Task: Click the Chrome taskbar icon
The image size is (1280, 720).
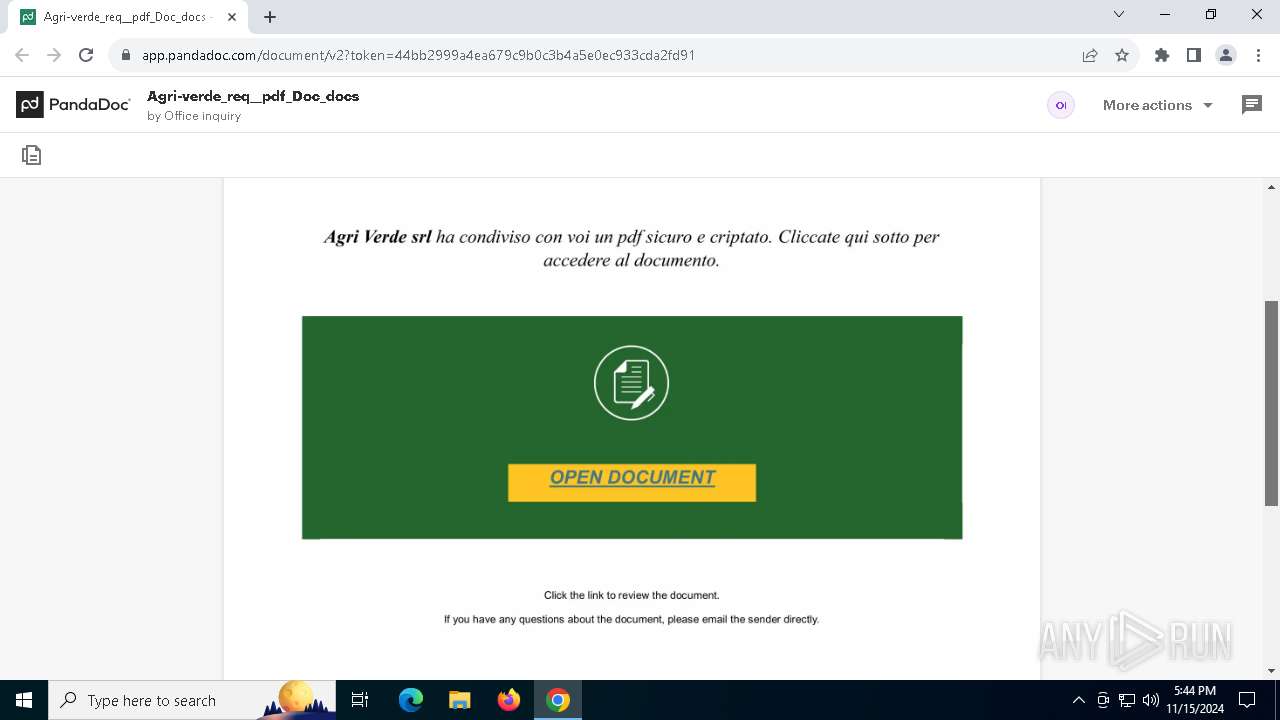Action: point(558,700)
